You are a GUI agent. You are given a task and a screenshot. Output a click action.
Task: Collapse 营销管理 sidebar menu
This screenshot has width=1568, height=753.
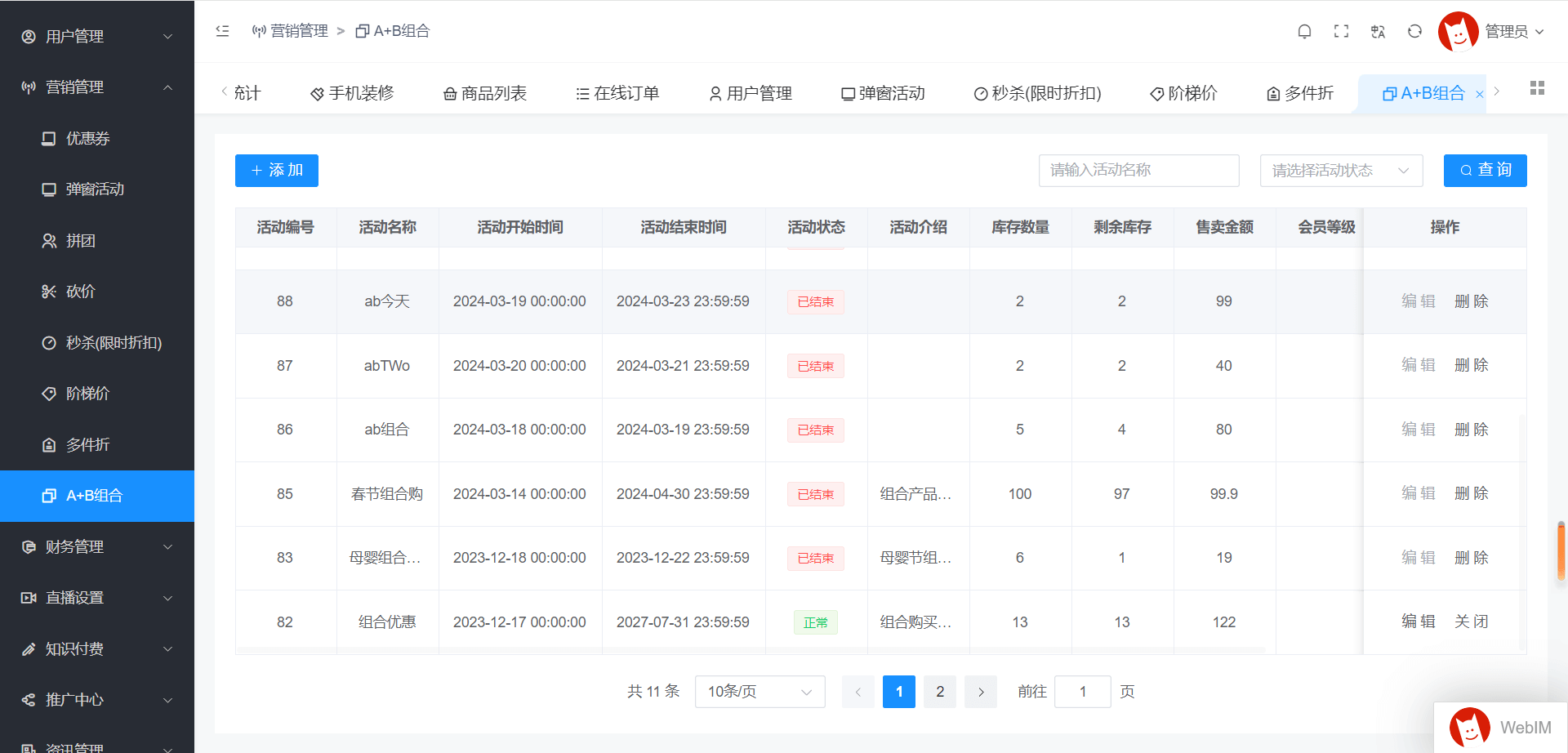(x=97, y=87)
